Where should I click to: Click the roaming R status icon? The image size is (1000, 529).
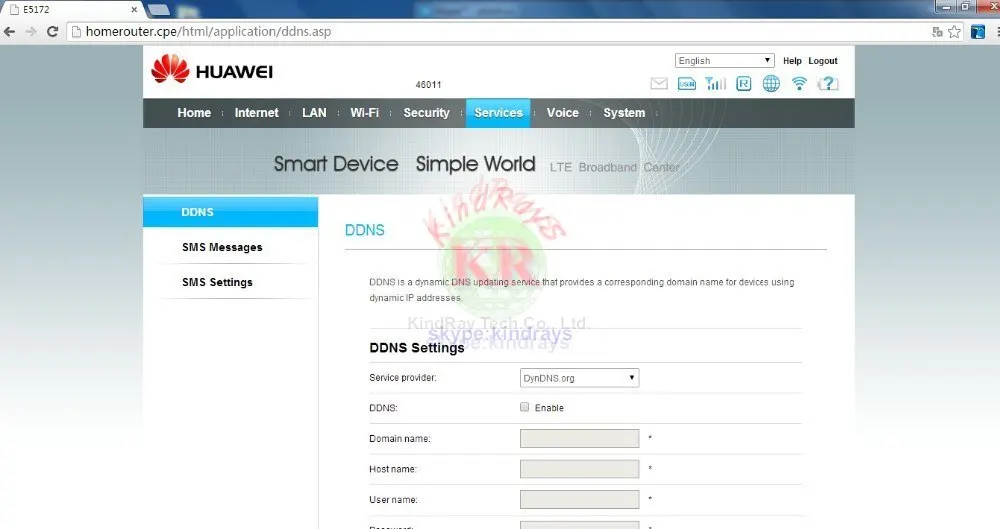tap(744, 84)
